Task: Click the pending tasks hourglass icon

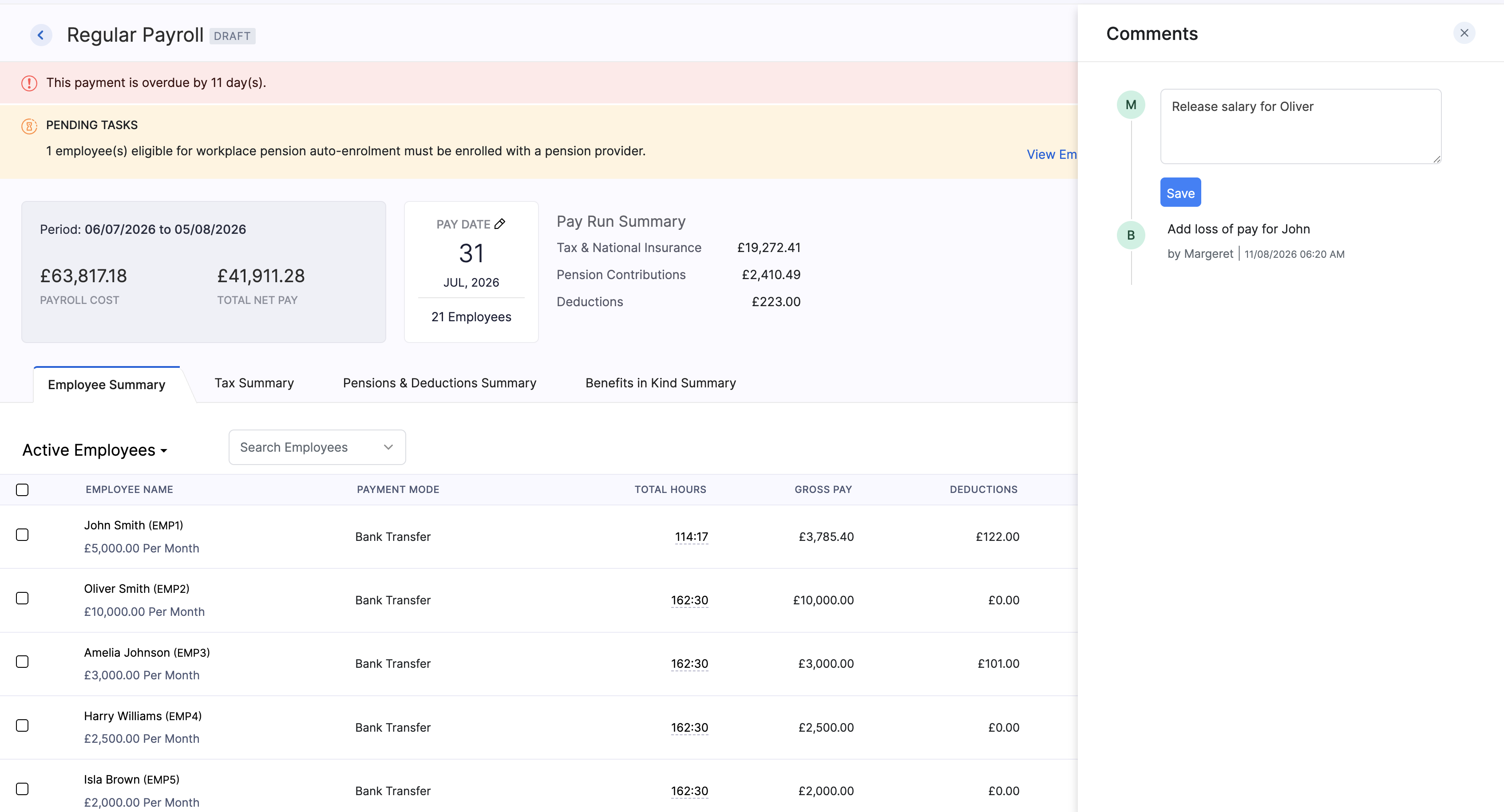Action: coord(29,126)
